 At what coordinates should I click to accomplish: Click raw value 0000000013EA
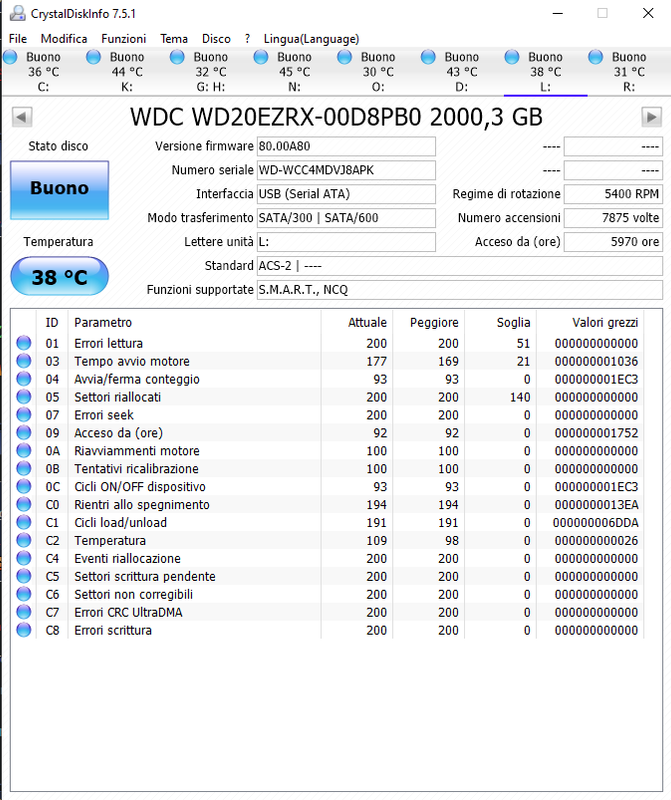click(596, 505)
